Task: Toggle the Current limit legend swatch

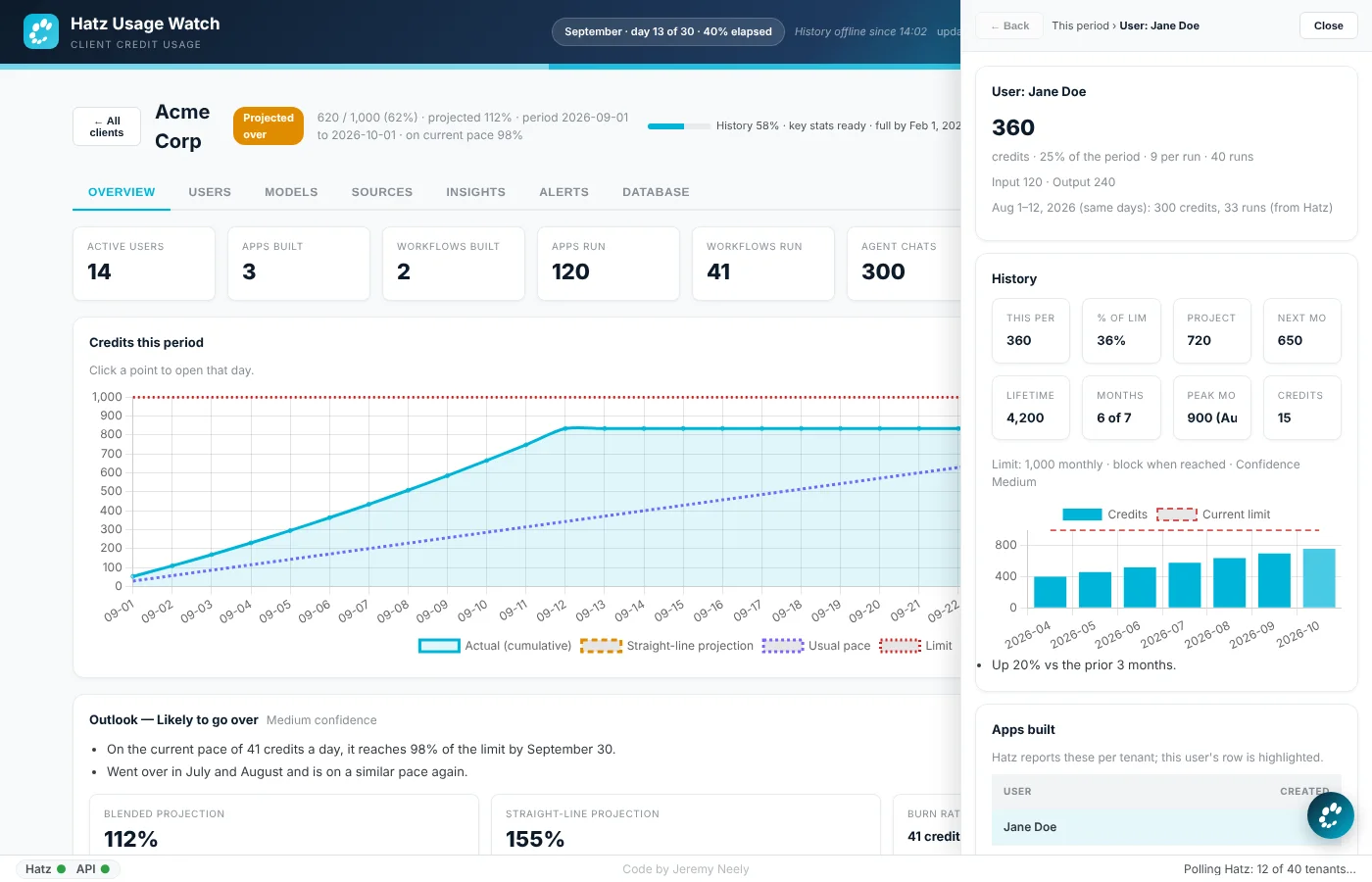Action: 1177,514
